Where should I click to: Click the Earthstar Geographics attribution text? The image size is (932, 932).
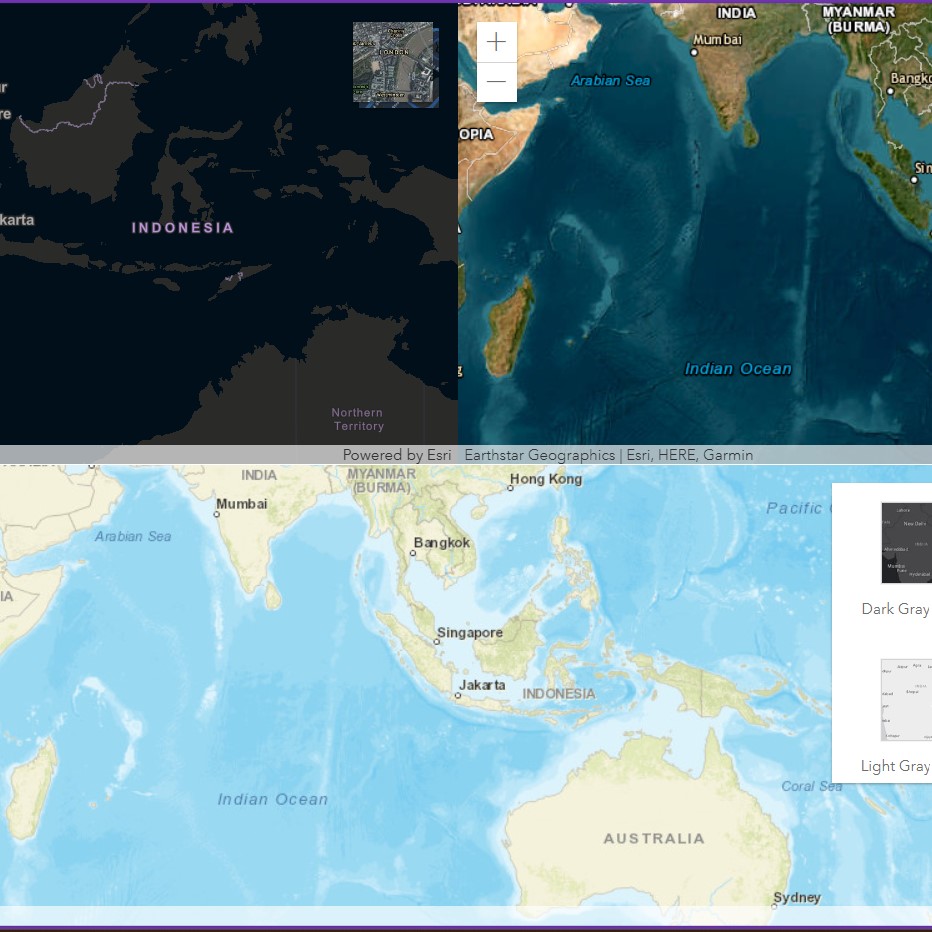pos(539,455)
